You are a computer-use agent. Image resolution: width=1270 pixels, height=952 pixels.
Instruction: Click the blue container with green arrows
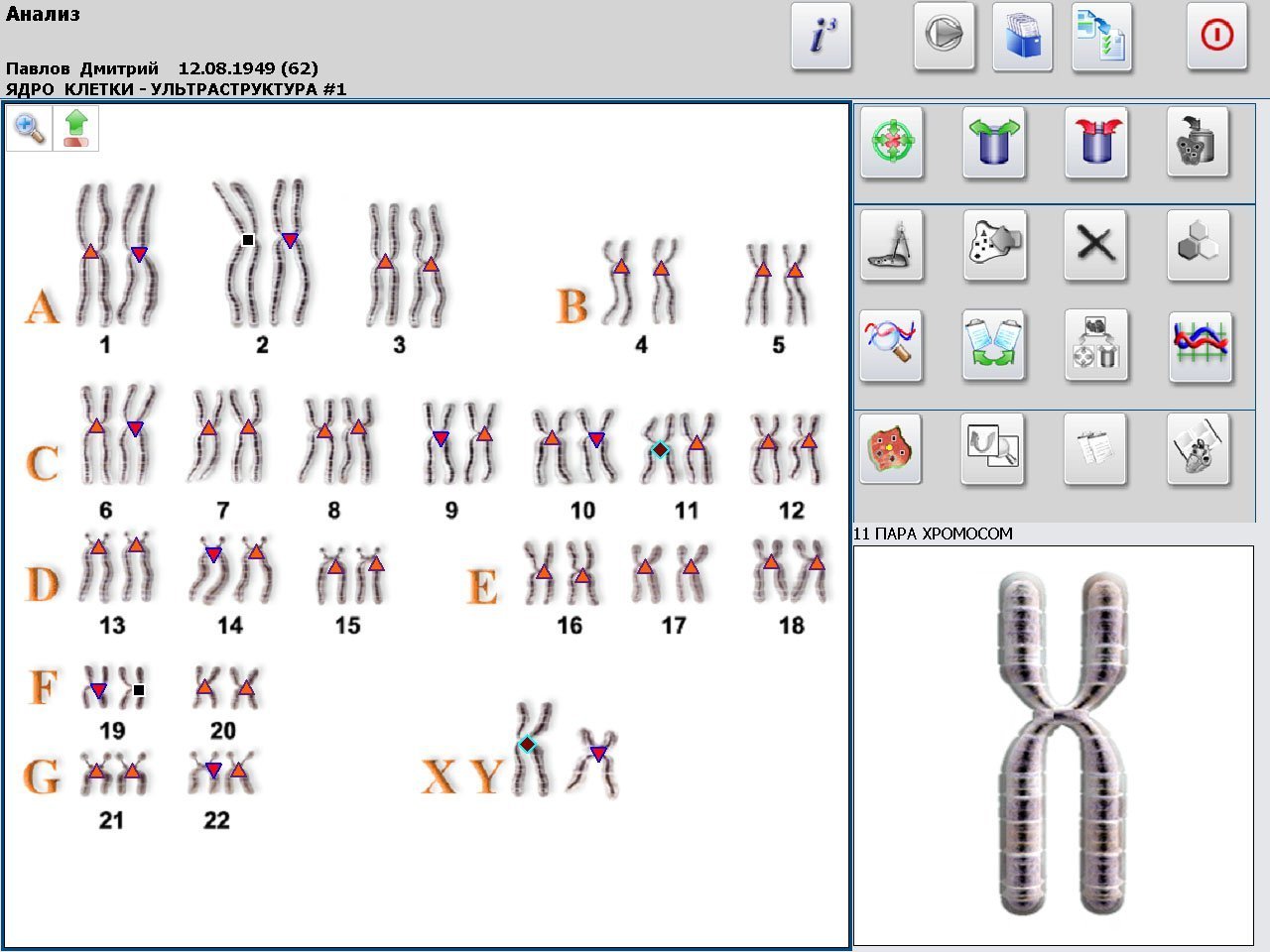[x=993, y=143]
